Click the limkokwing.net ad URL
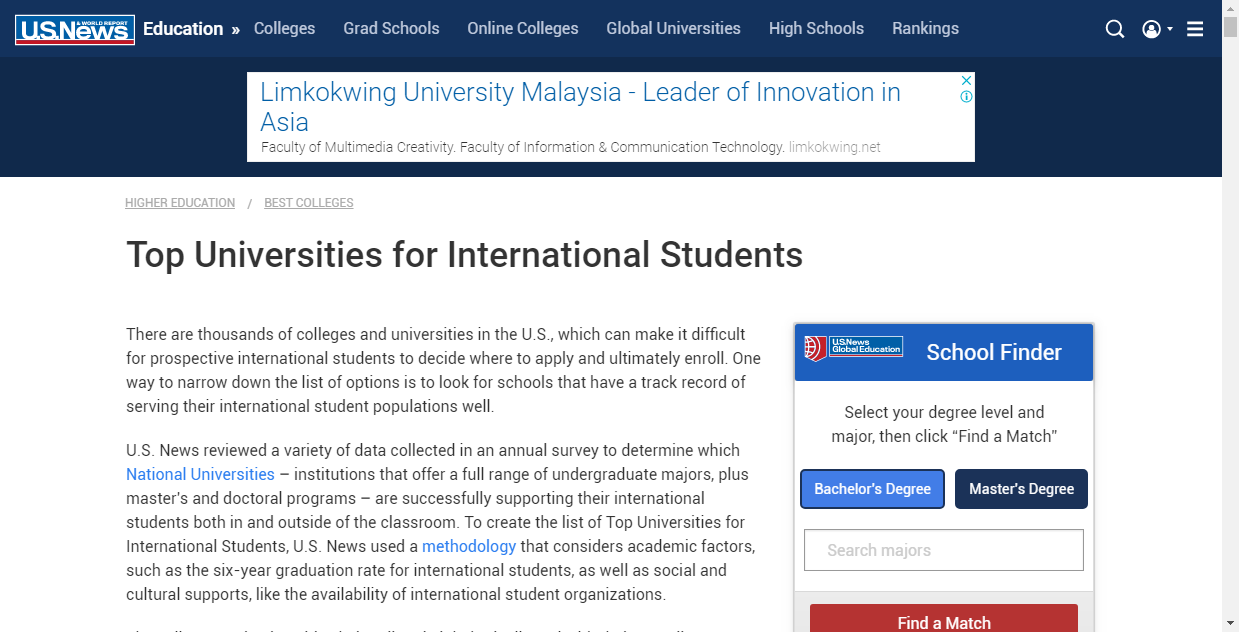The height and width of the screenshot is (632, 1239). point(835,147)
